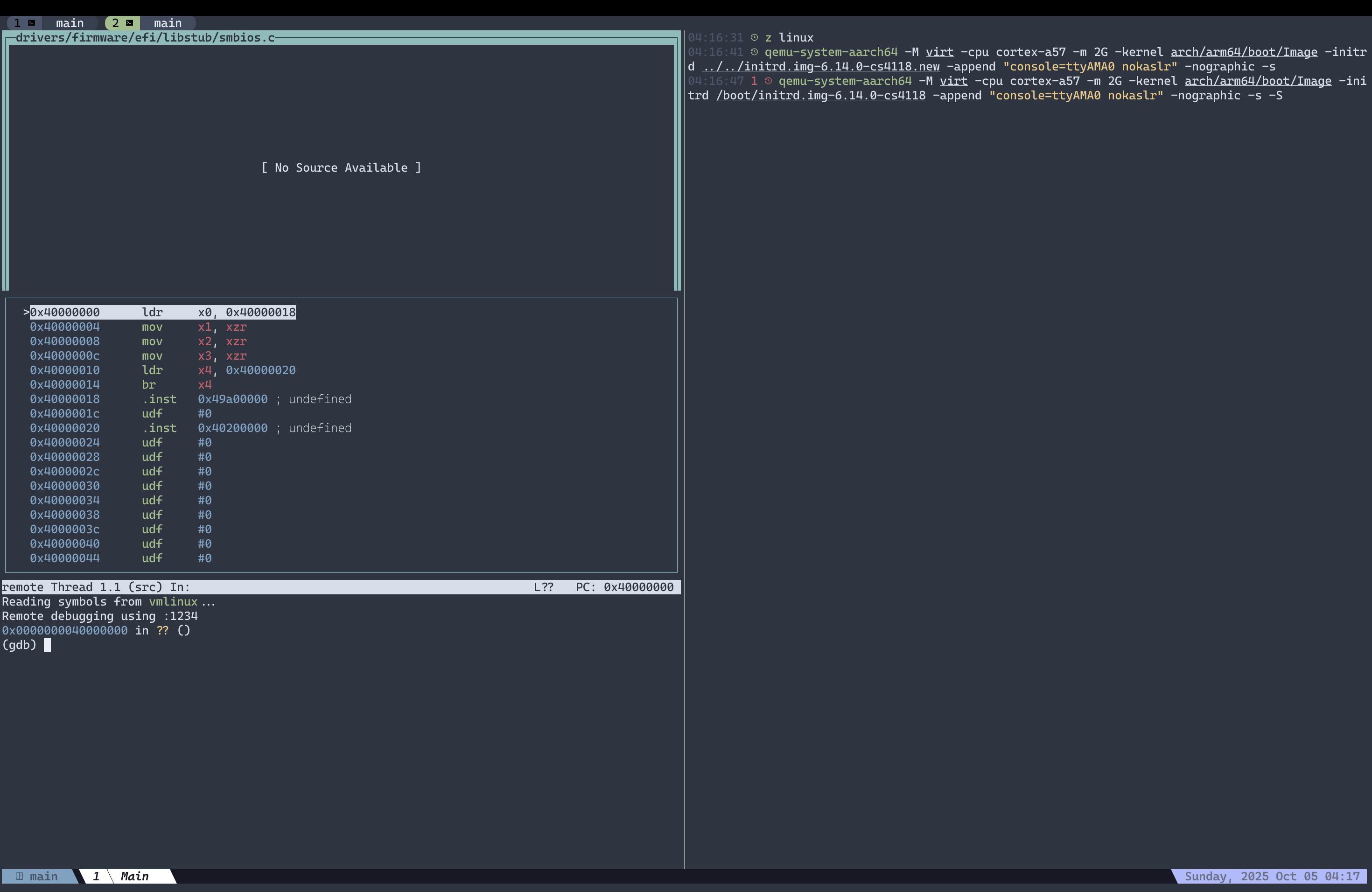
Task: Click the tmux session name 'main'
Action: (x=43, y=876)
